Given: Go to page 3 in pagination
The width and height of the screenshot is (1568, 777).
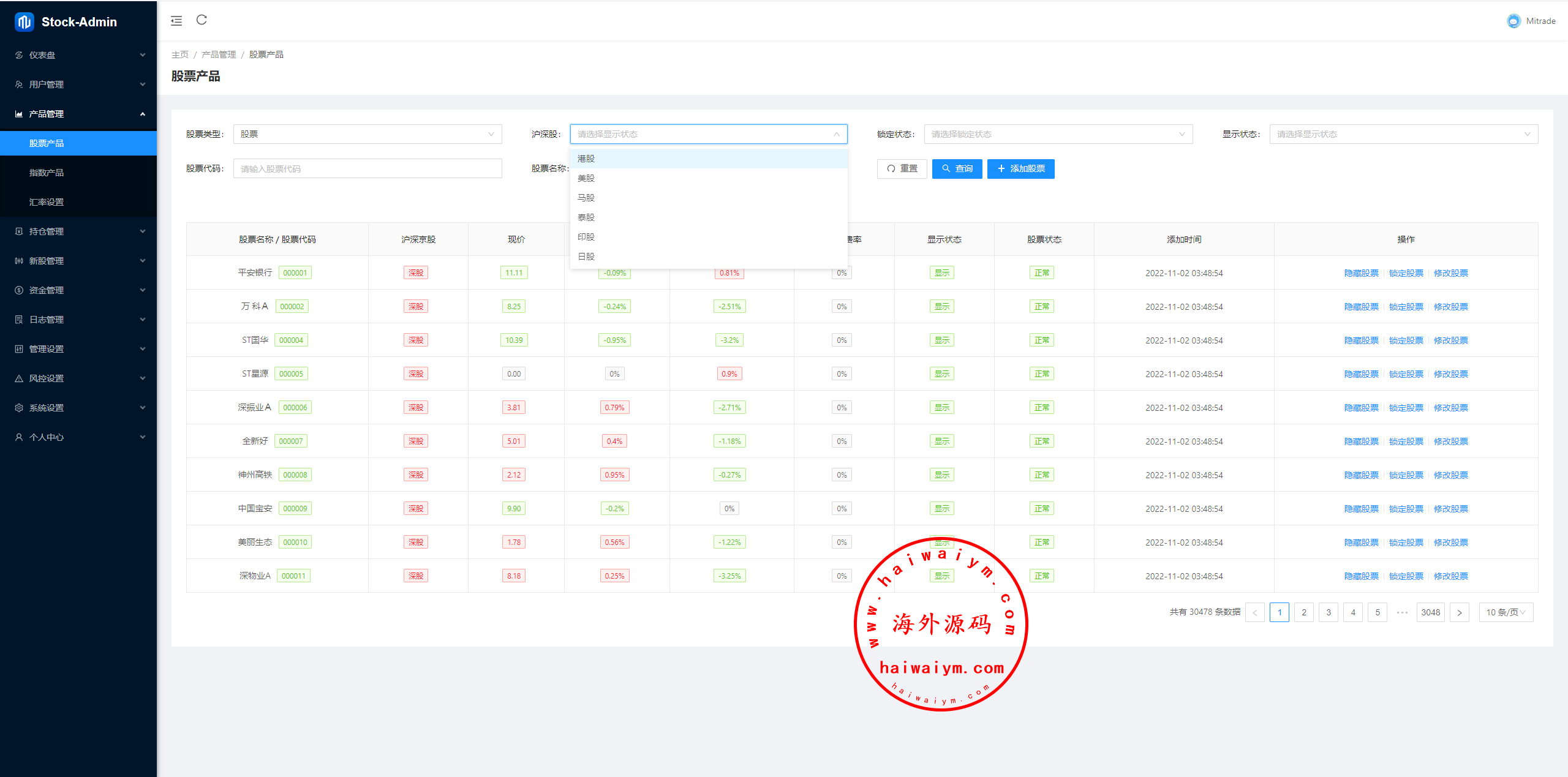Looking at the screenshot, I should click(x=1328, y=612).
